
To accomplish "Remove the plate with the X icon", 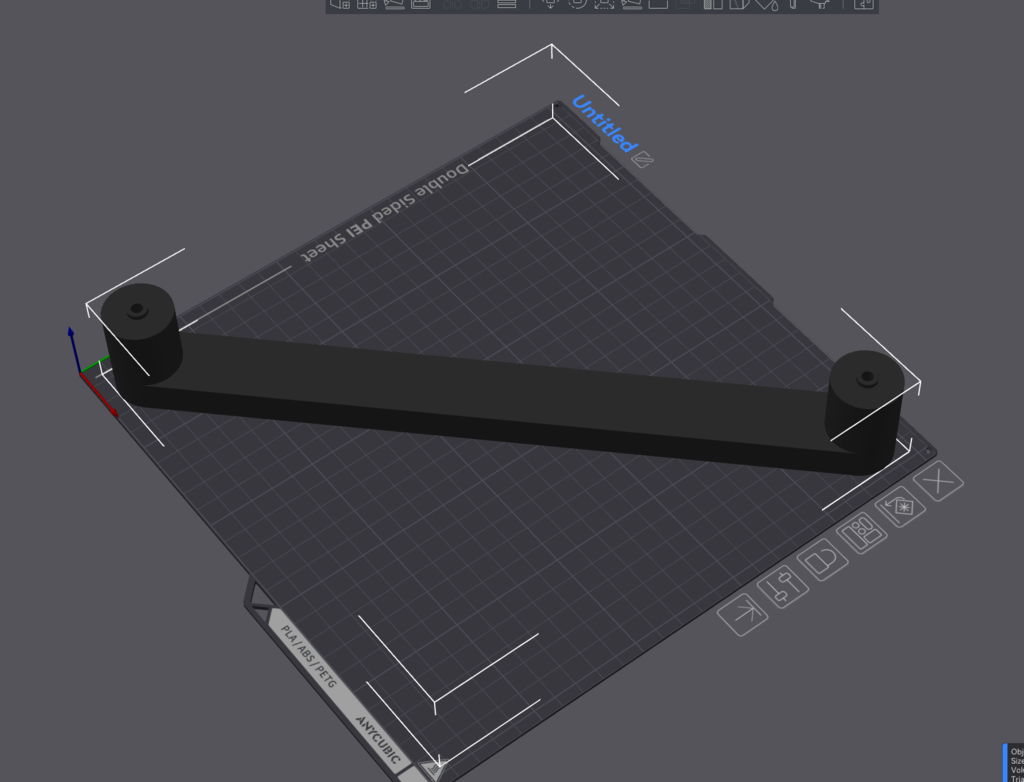I will click(x=938, y=481).
